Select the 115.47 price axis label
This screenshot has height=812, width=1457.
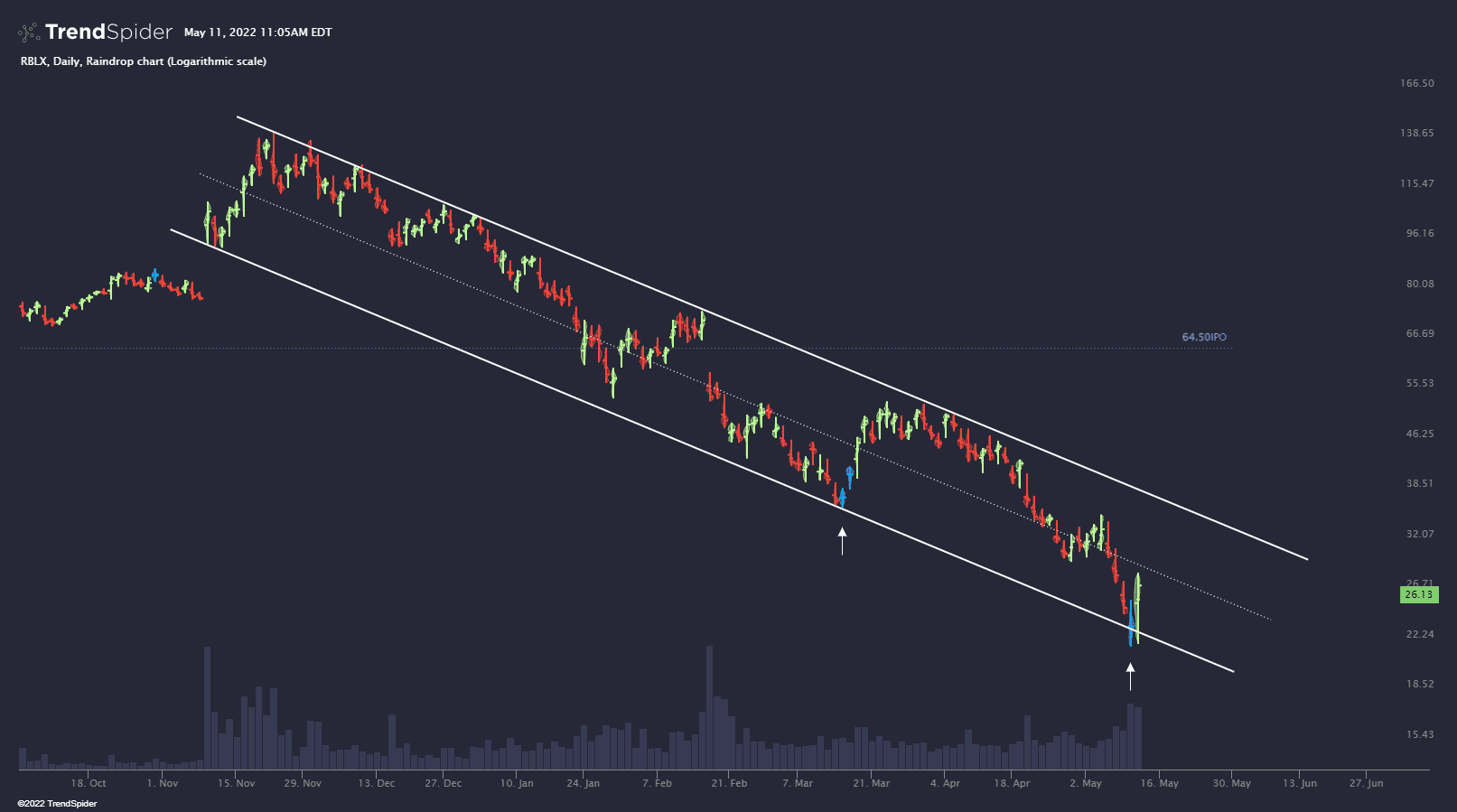click(x=1417, y=183)
